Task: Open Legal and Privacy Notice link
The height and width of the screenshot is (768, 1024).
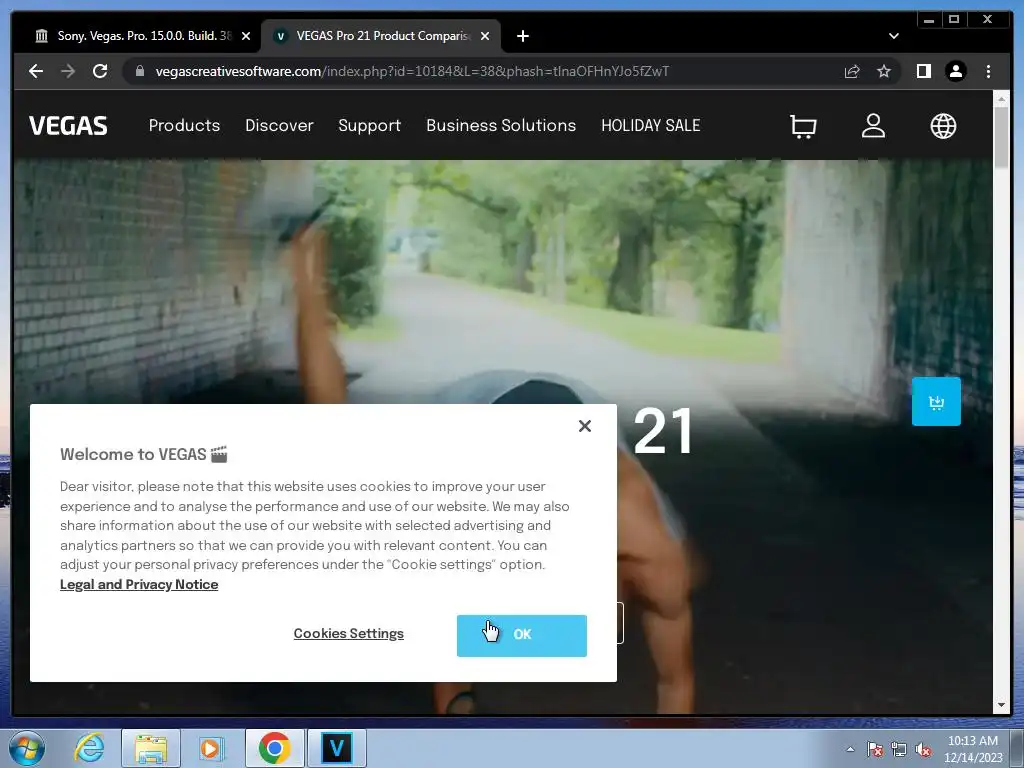Action: click(139, 584)
